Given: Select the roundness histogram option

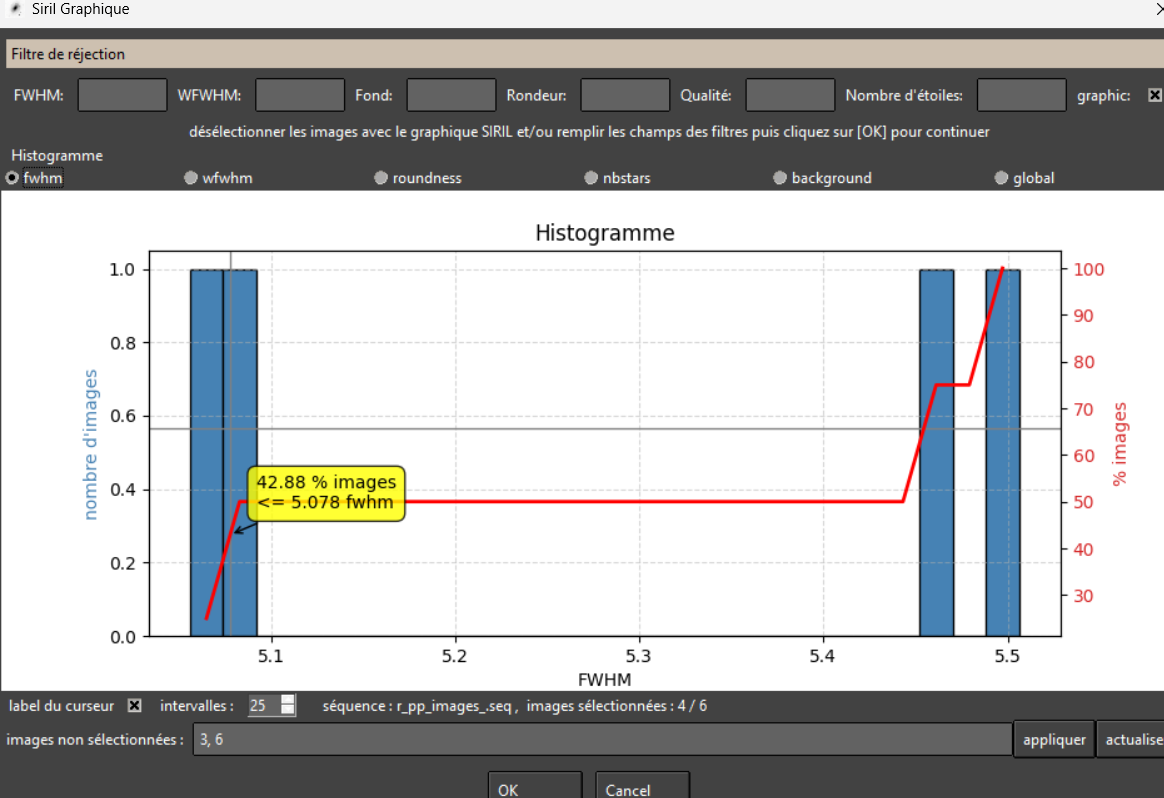Looking at the screenshot, I should coord(381,178).
